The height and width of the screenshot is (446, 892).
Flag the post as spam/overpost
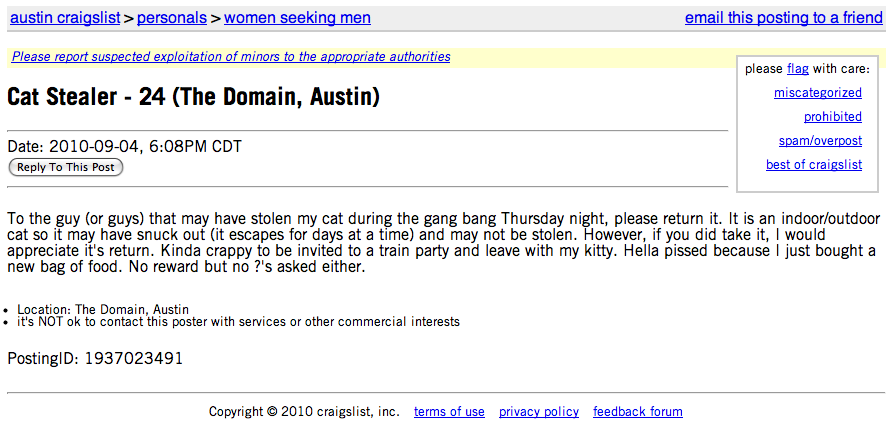pyautogui.click(x=820, y=141)
